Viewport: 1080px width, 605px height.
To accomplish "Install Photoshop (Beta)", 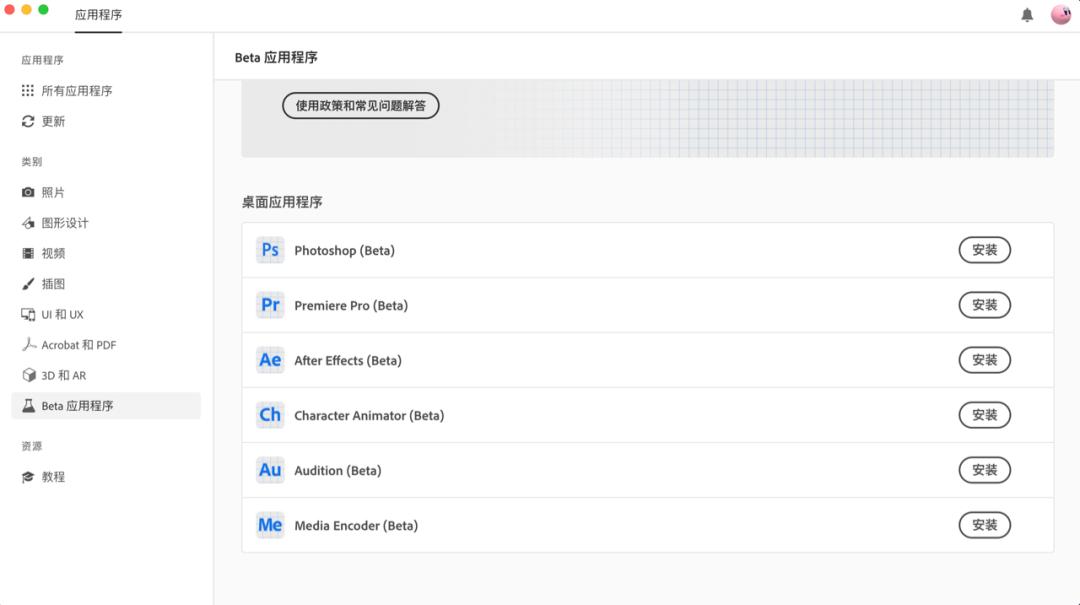I will (984, 250).
